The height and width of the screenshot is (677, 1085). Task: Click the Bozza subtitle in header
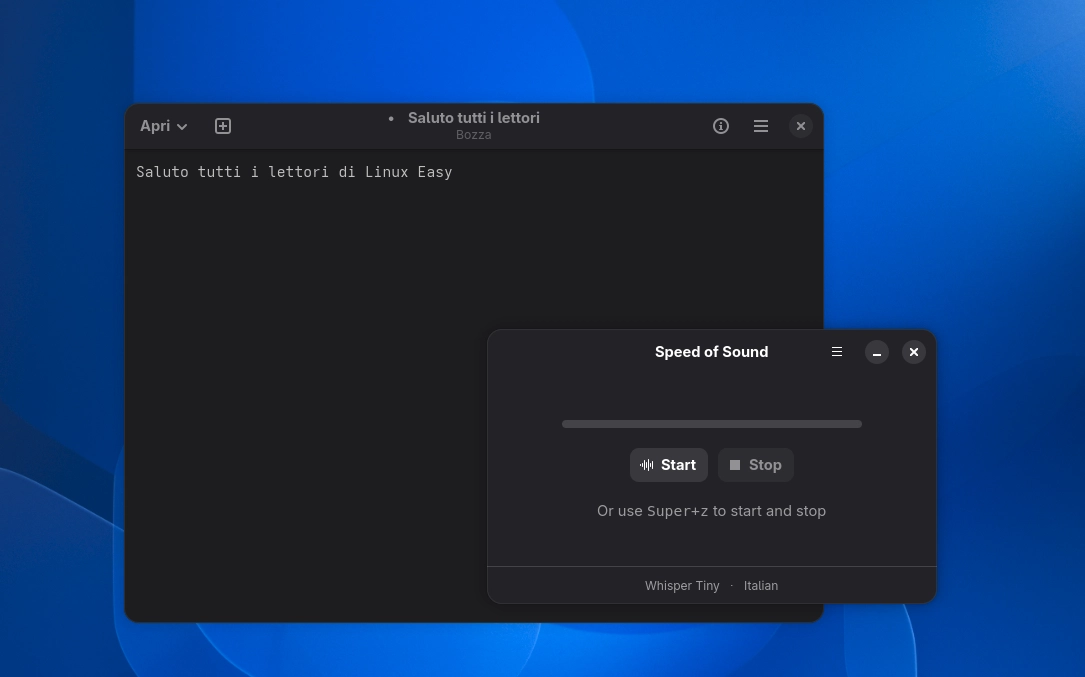point(473,135)
